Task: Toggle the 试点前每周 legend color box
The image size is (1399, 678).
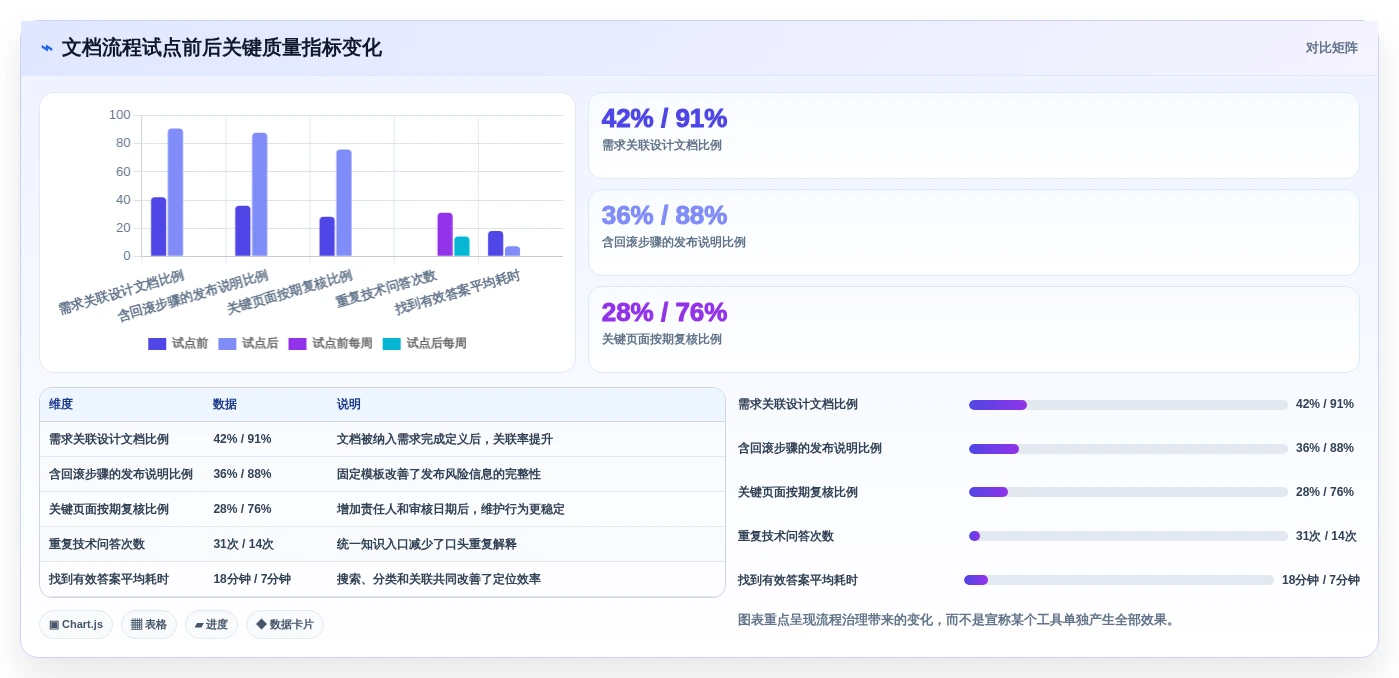Action: click(297, 344)
